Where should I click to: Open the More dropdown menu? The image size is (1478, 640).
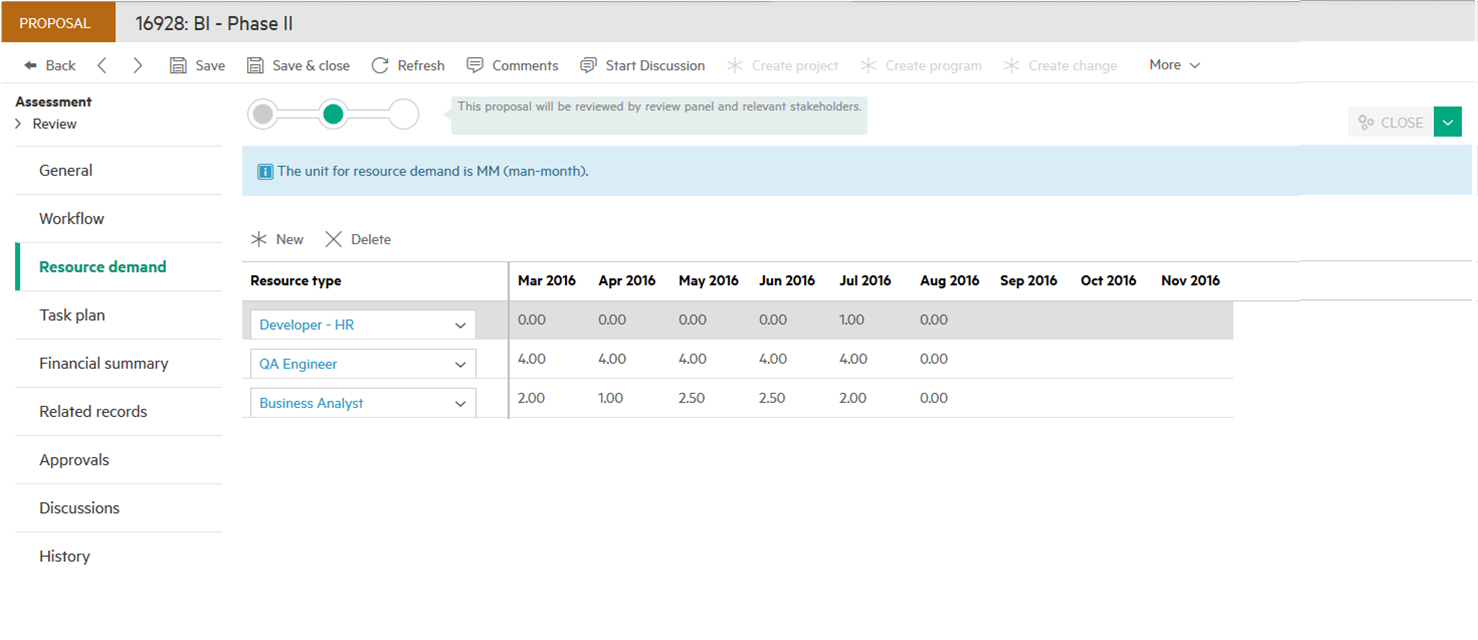point(1174,65)
